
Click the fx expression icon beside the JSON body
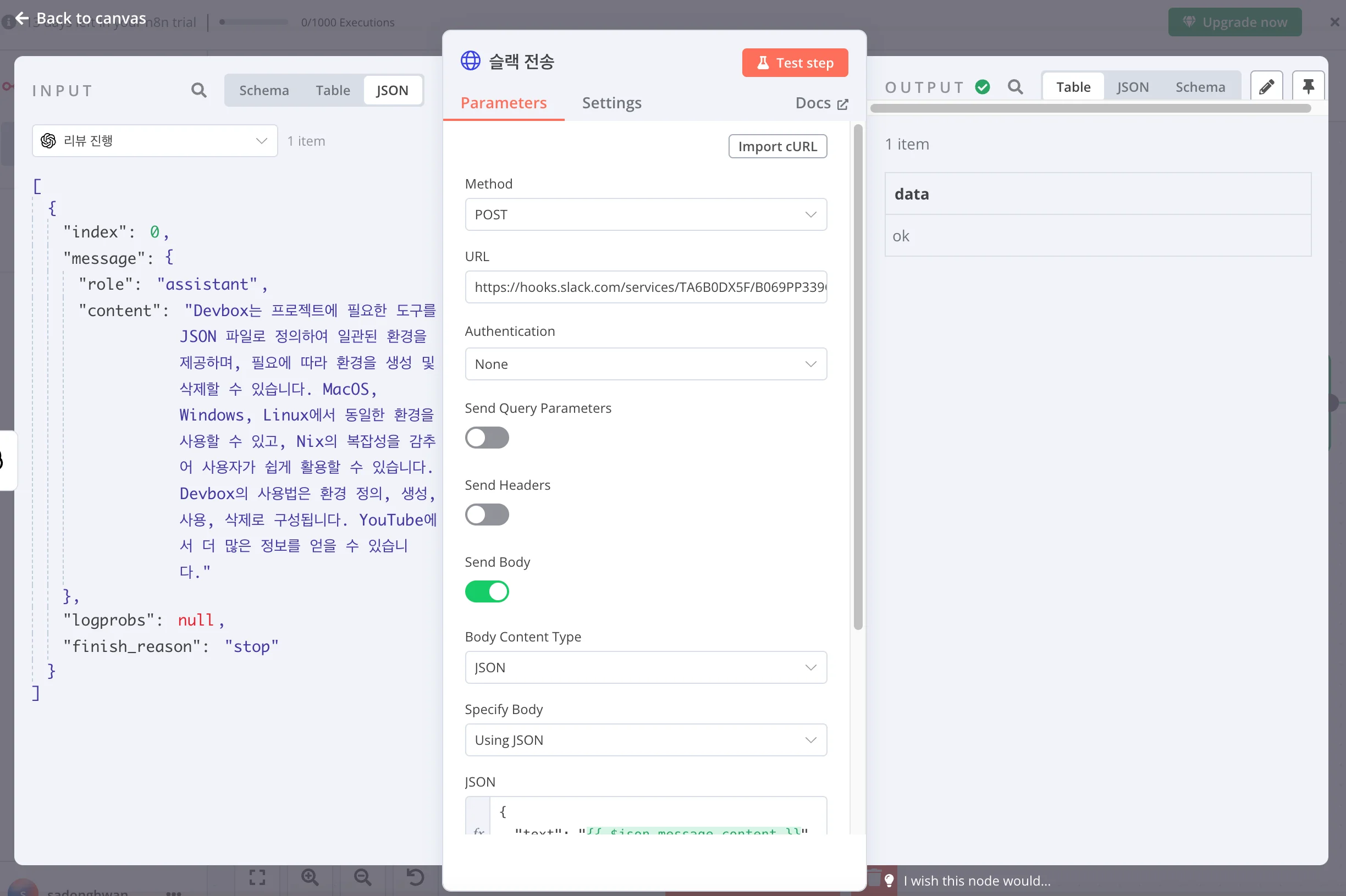pyautogui.click(x=478, y=833)
